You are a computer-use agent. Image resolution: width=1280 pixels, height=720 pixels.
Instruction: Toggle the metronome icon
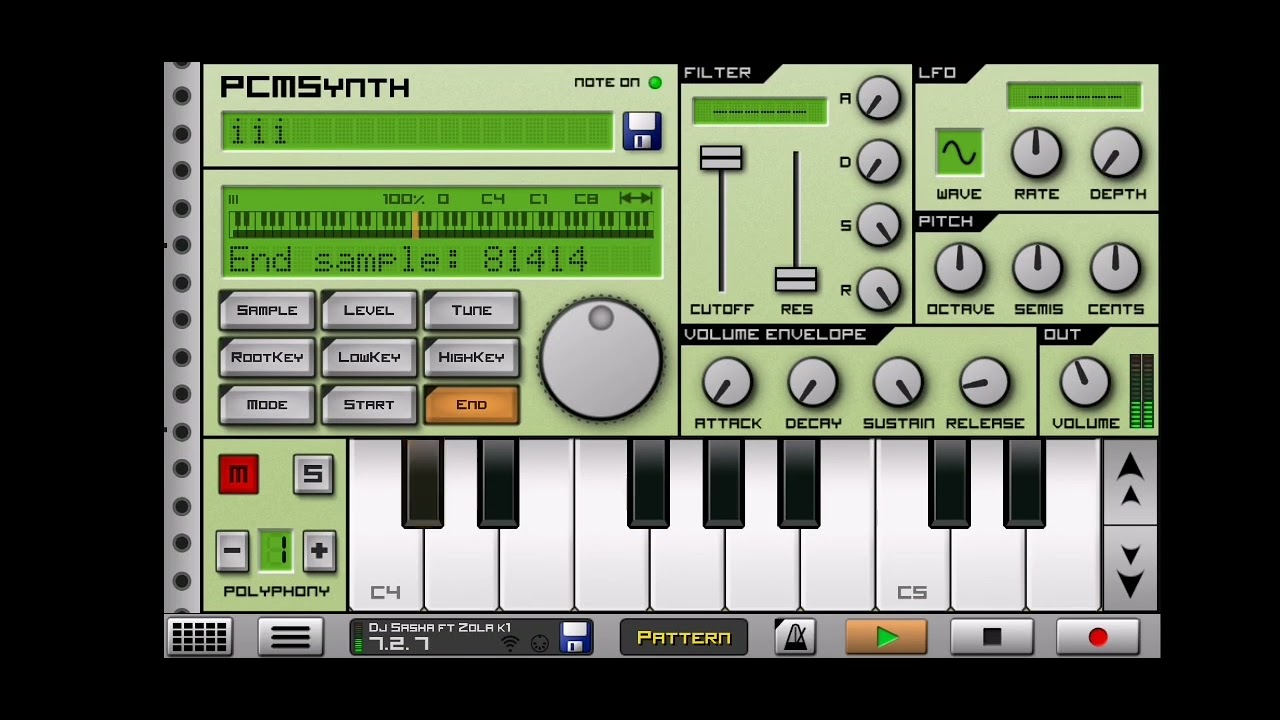click(795, 637)
